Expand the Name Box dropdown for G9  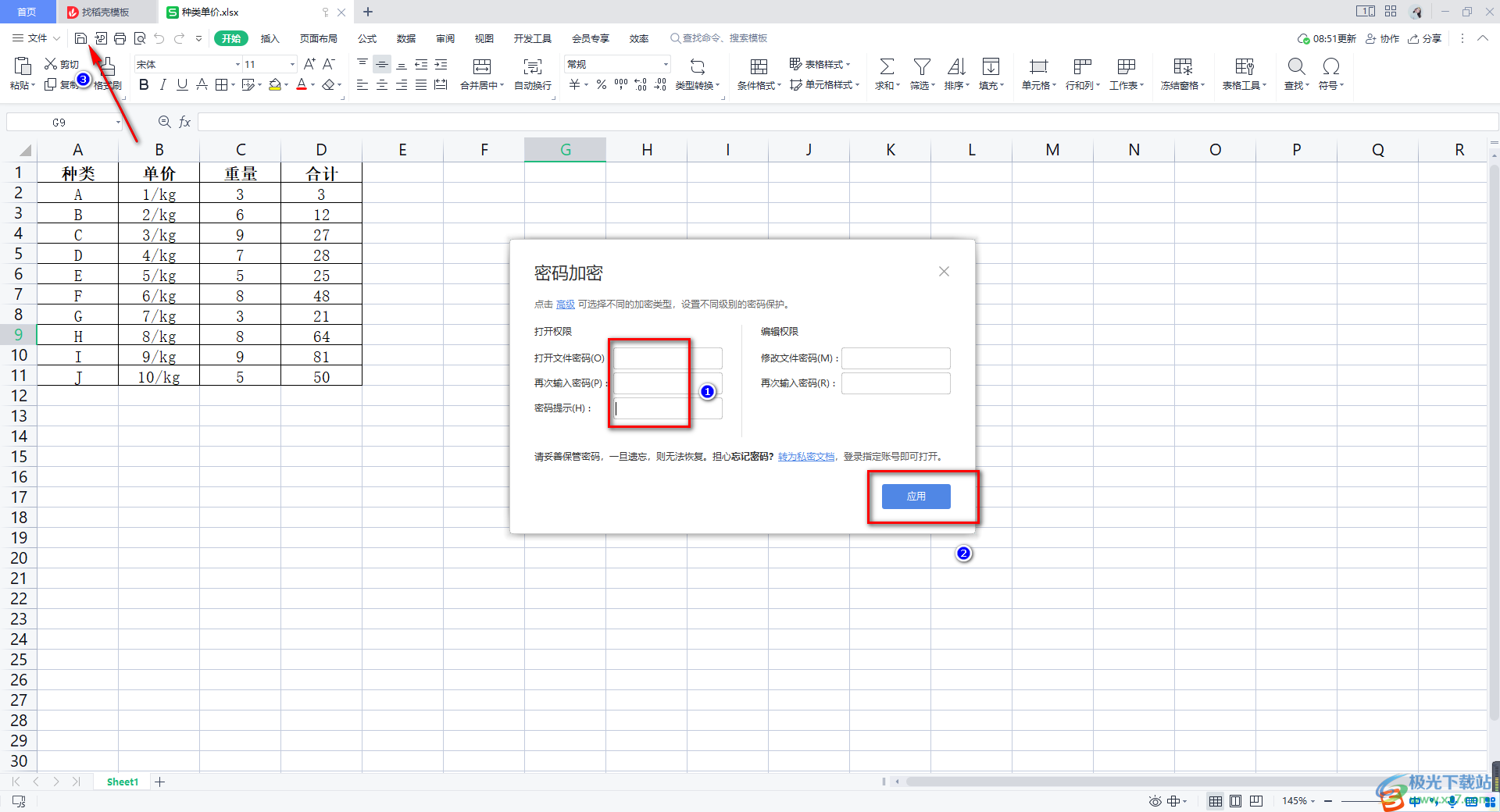(118, 123)
